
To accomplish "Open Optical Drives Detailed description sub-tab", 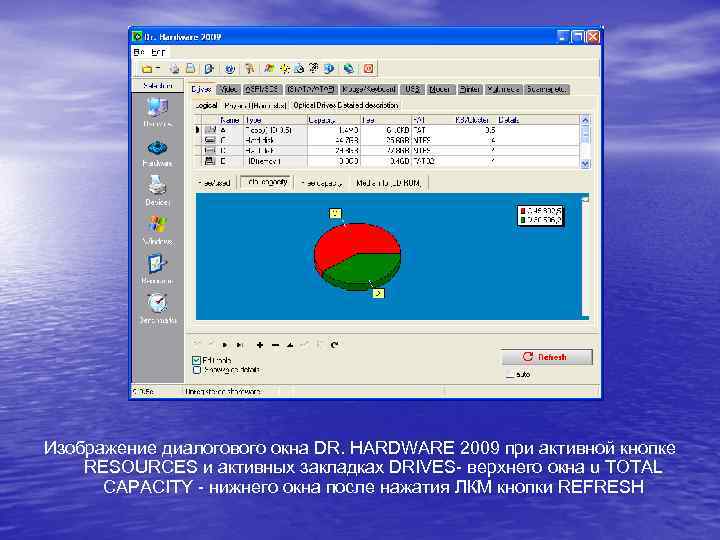I will point(346,105).
